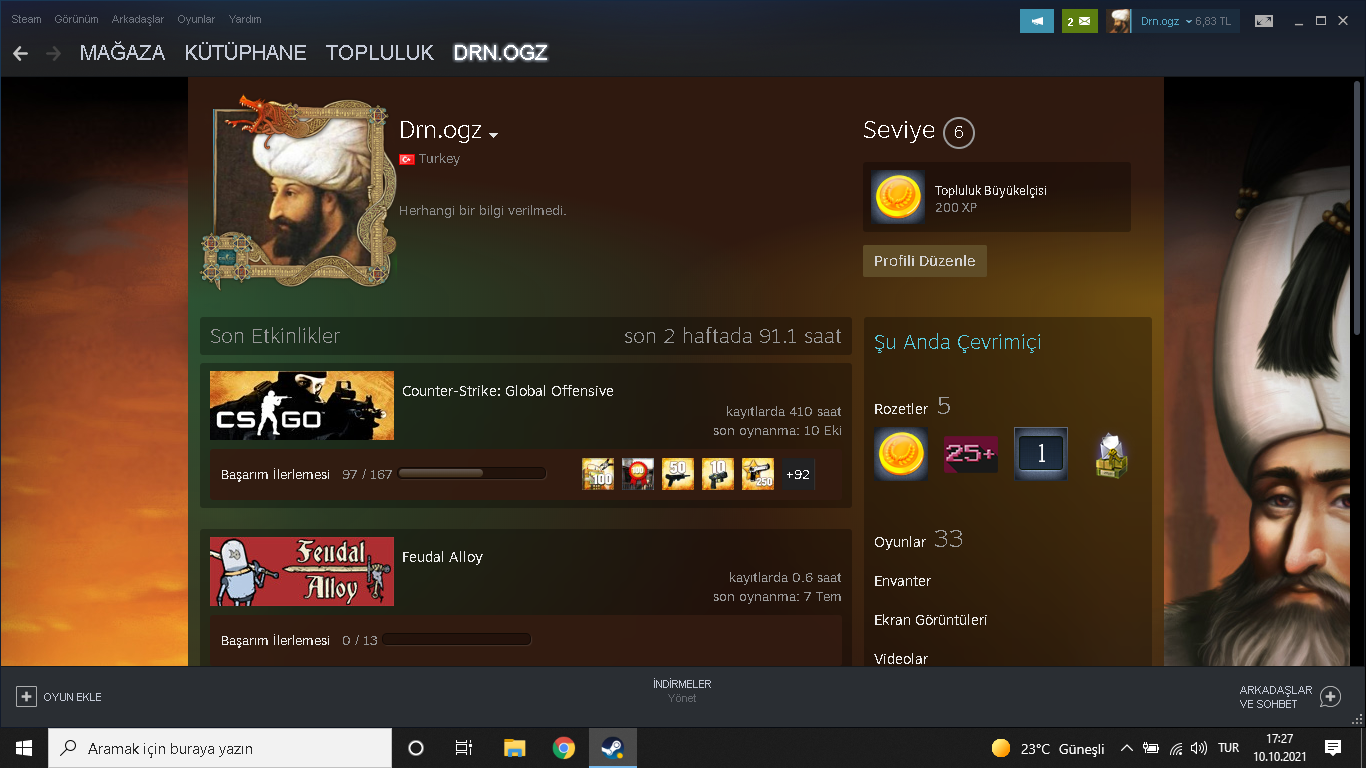Click the Steam taskbar icon
The width and height of the screenshot is (1366, 768).
pyautogui.click(x=612, y=748)
